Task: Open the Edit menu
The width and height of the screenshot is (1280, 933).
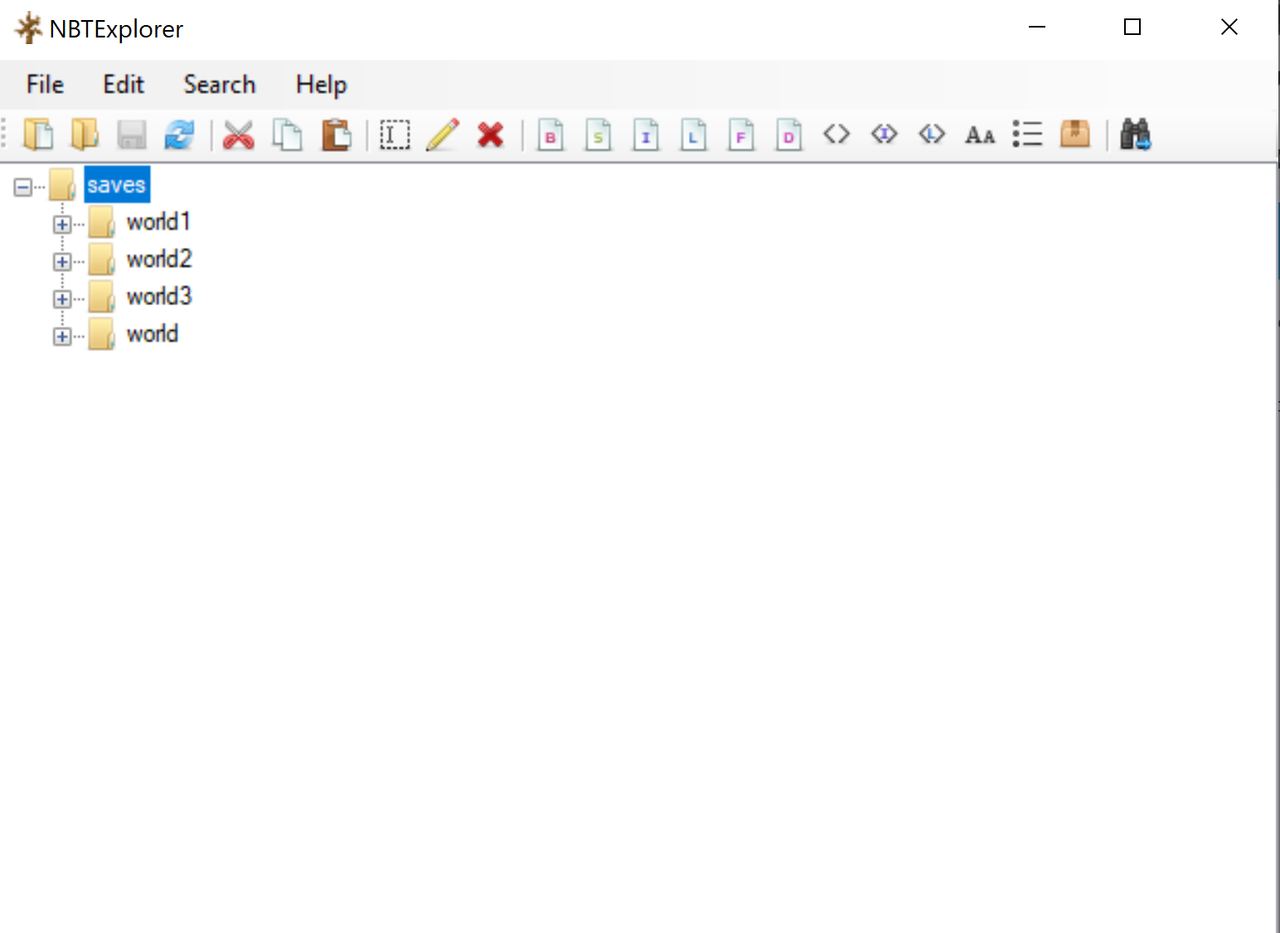Action: [x=124, y=85]
